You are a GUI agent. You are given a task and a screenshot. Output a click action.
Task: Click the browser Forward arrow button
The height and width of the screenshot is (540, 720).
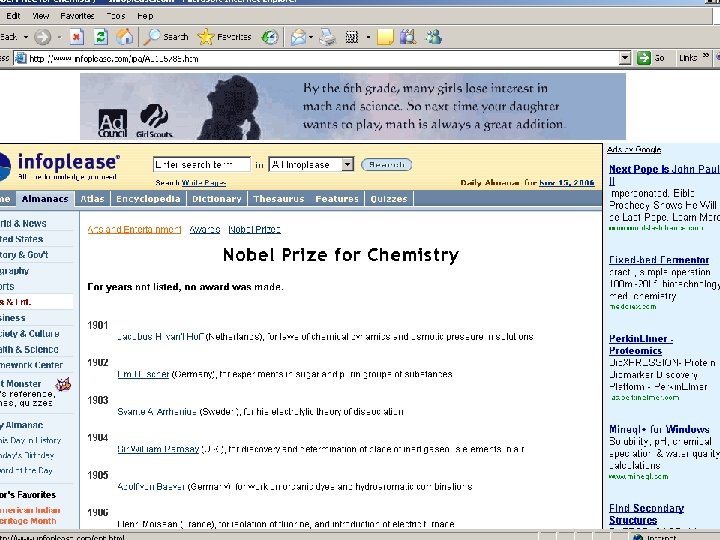(x=42, y=37)
